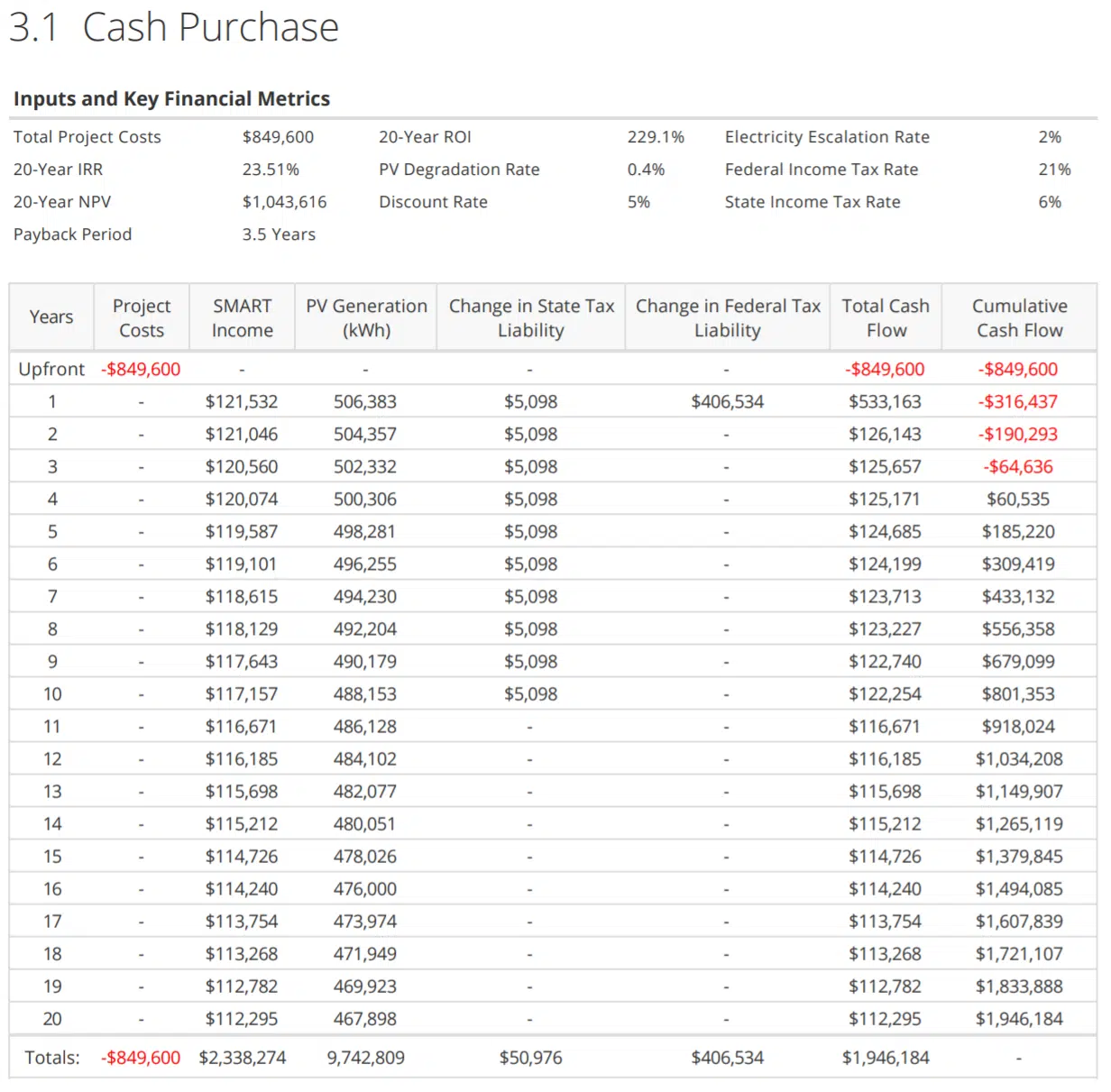The image size is (1111, 1092).
Task: Click the year 1 federal tax value $406,534
Action: 727,402
